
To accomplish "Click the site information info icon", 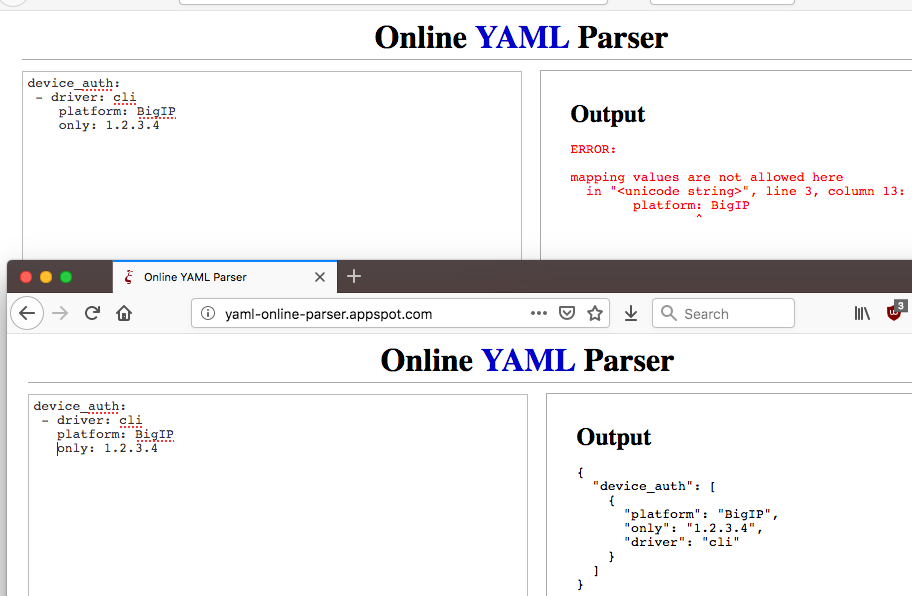I will click(x=207, y=313).
